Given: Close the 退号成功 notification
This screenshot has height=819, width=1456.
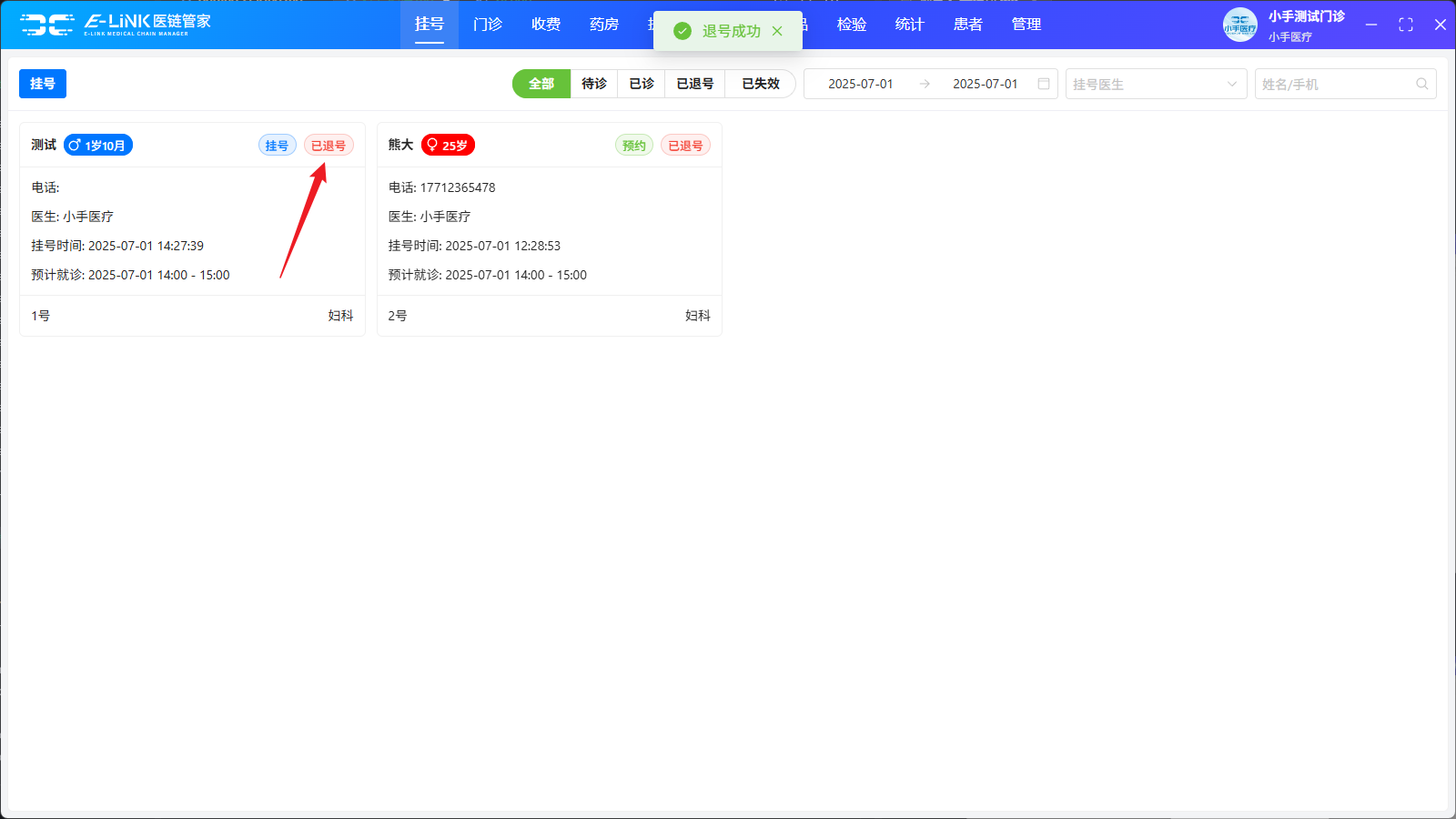Looking at the screenshot, I should pyautogui.click(x=777, y=31).
